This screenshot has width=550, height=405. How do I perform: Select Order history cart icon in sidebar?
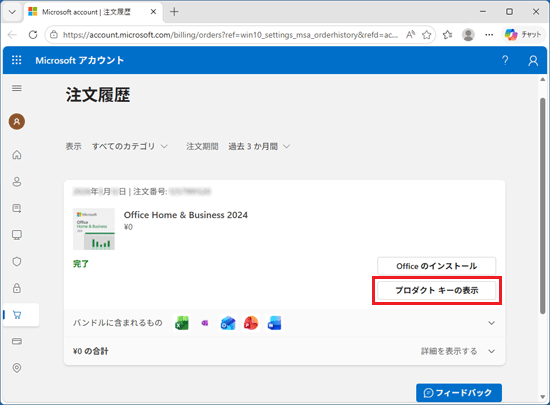point(16,315)
